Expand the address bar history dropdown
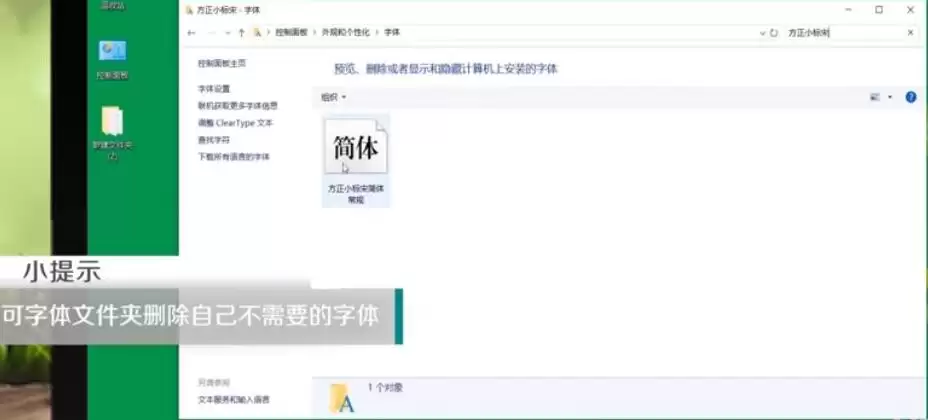Viewport: 928px width, 420px height. click(x=762, y=34)
